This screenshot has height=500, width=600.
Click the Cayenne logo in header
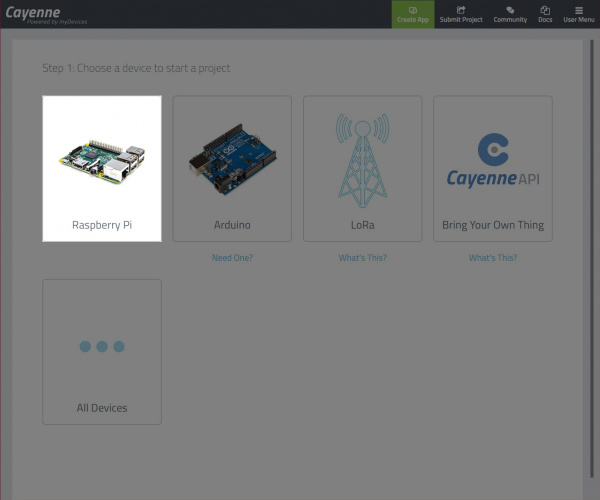46,15
